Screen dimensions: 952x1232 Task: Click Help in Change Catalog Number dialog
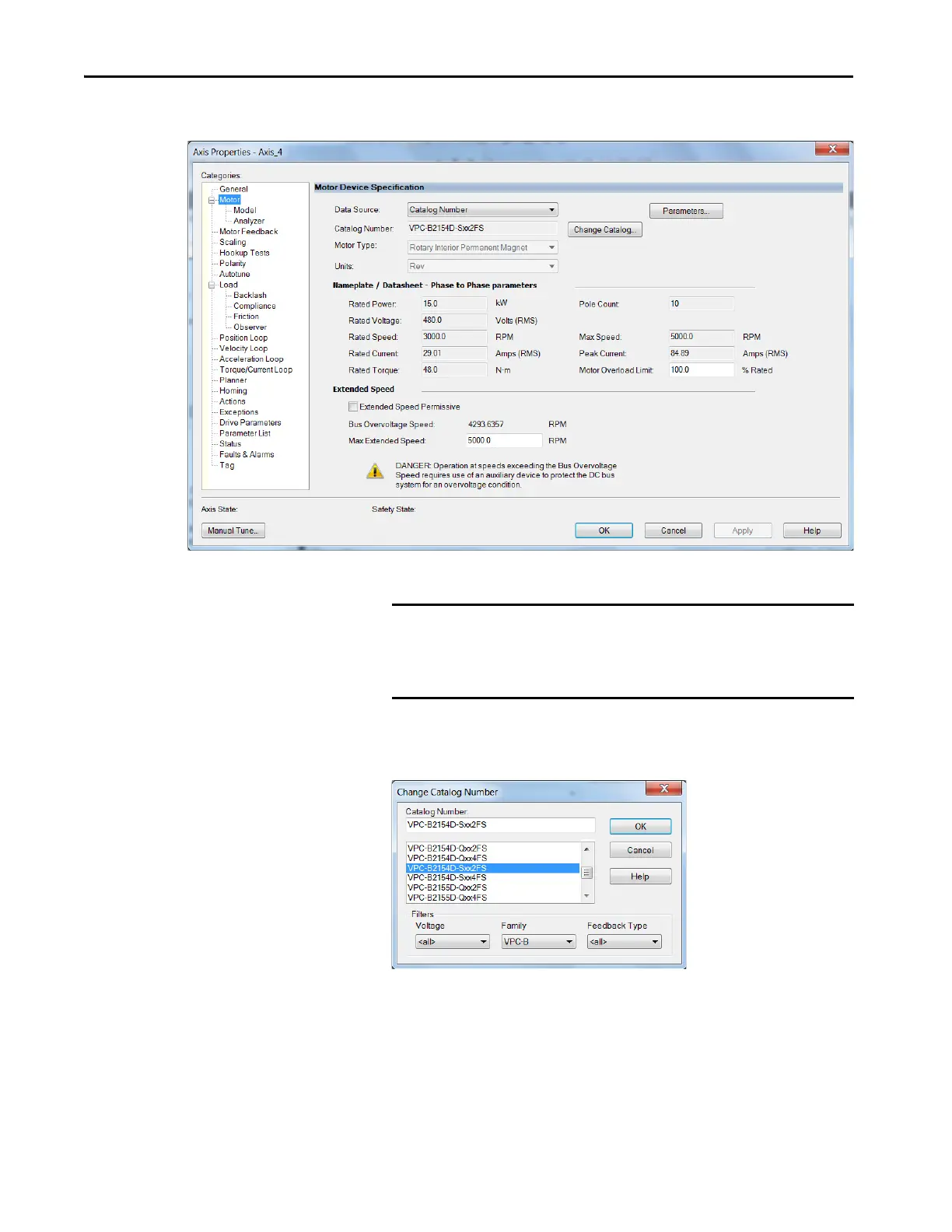click(640, 877)
